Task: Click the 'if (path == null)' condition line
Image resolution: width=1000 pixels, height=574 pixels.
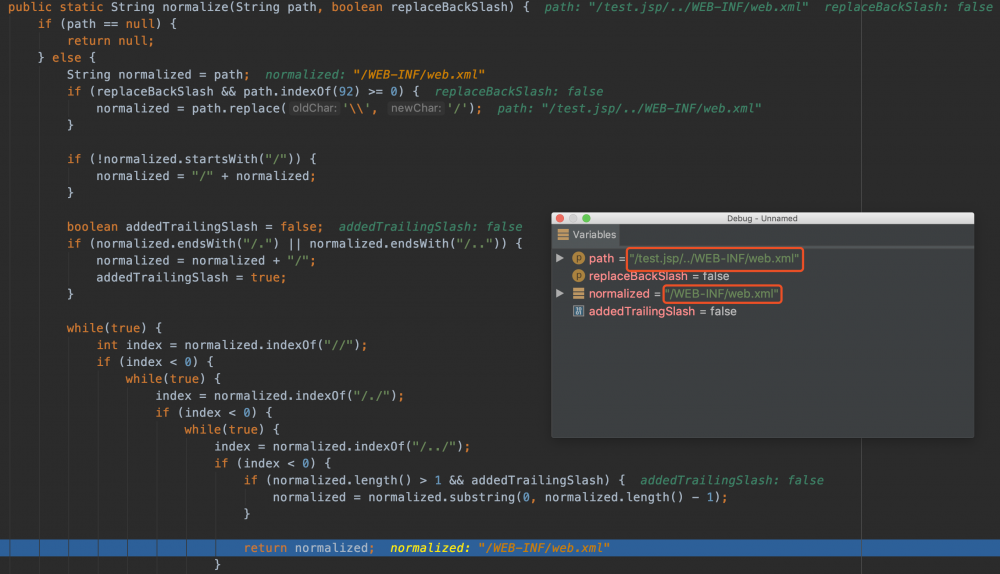Action: click(107, 24)
